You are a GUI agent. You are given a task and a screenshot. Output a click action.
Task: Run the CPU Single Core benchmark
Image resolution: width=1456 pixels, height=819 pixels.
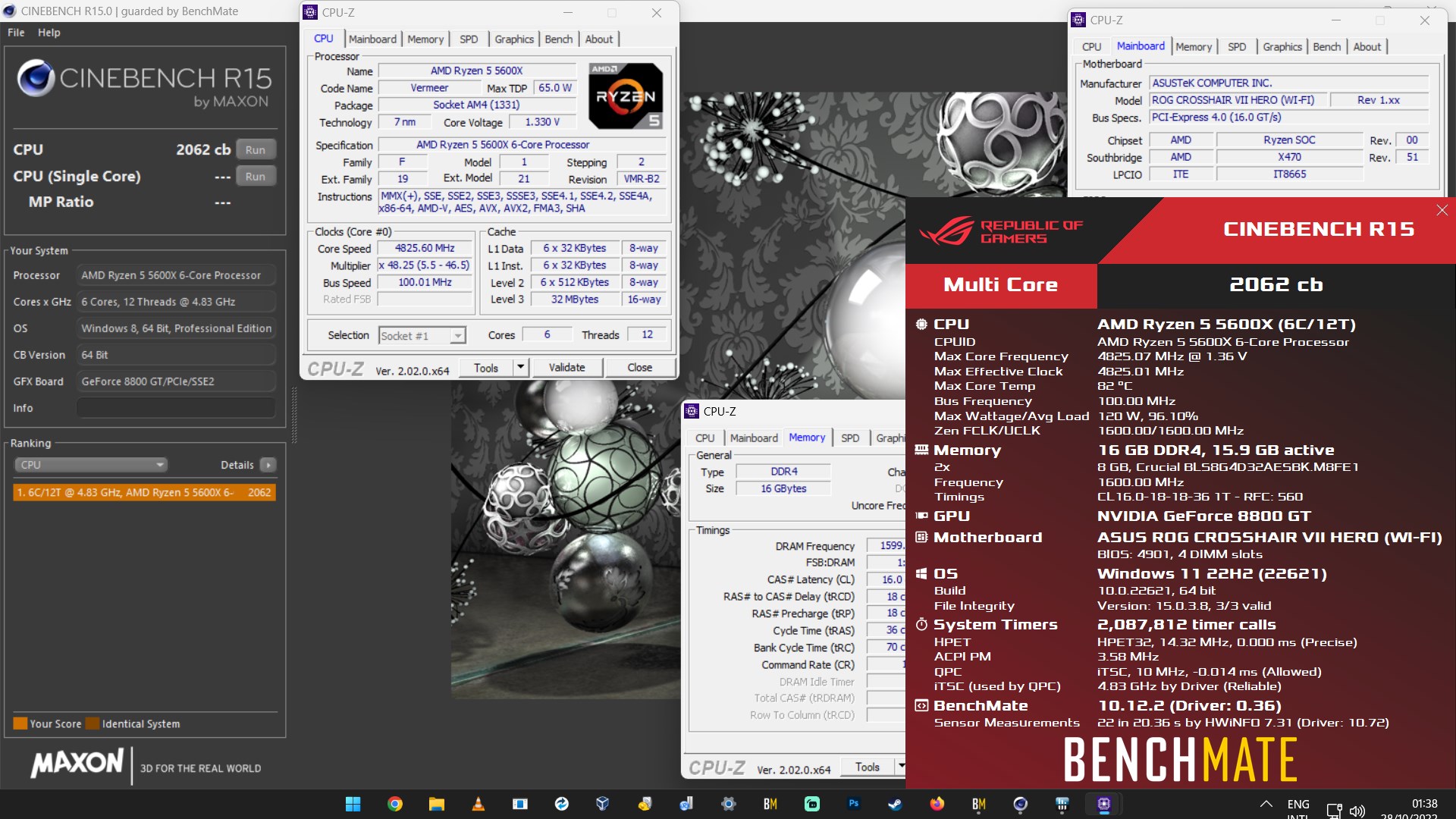(x=256, y=176)
